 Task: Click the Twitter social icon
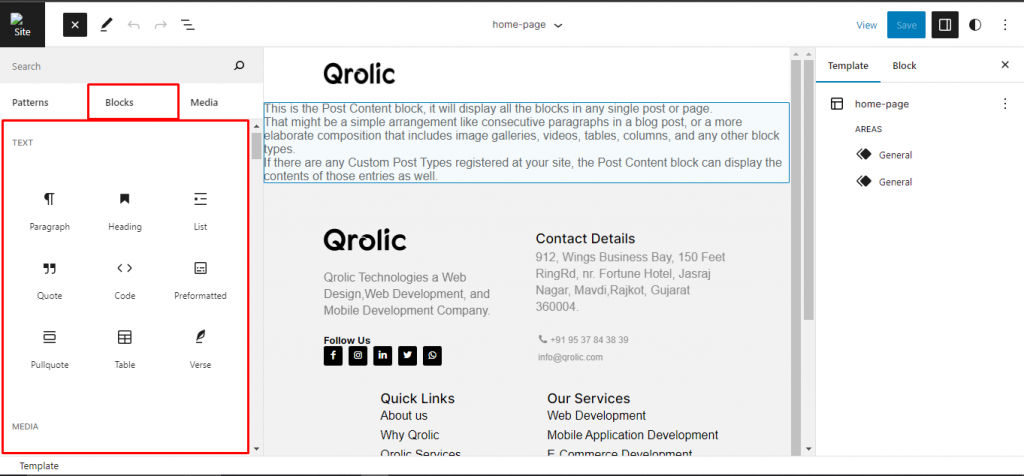click(x=408, y=356)
